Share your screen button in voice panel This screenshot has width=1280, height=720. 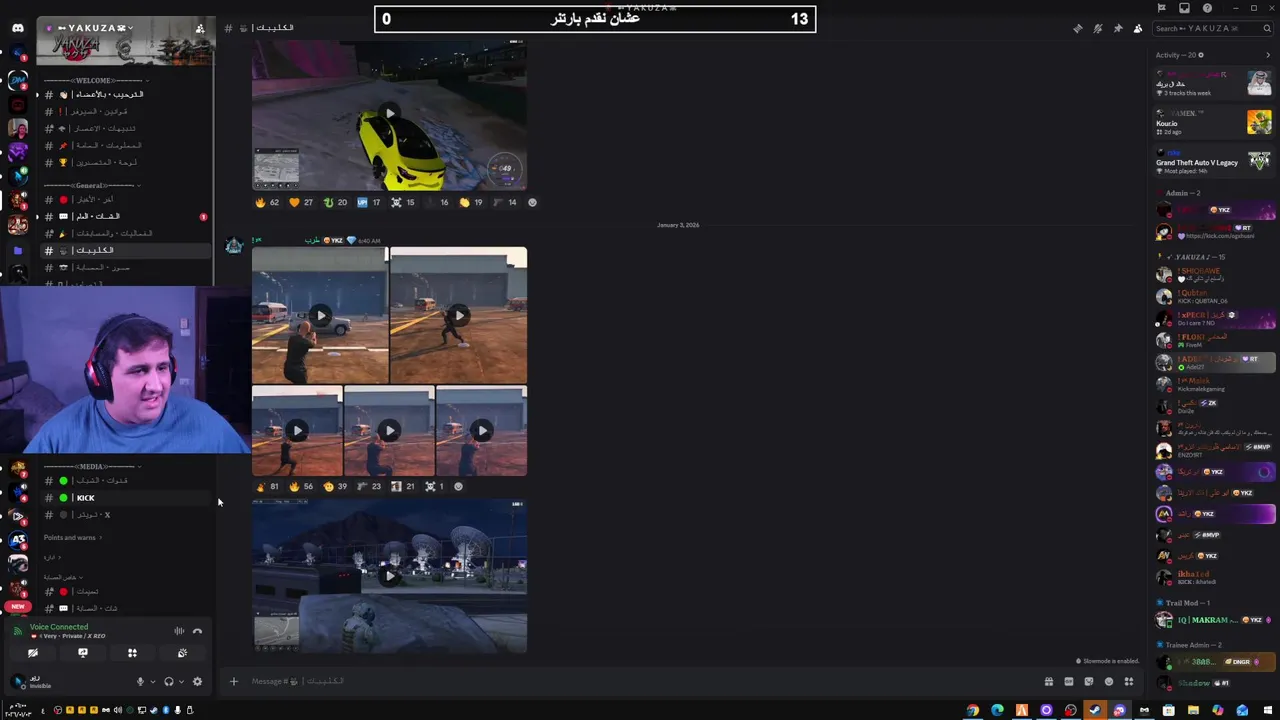click(x=83, y=653)
